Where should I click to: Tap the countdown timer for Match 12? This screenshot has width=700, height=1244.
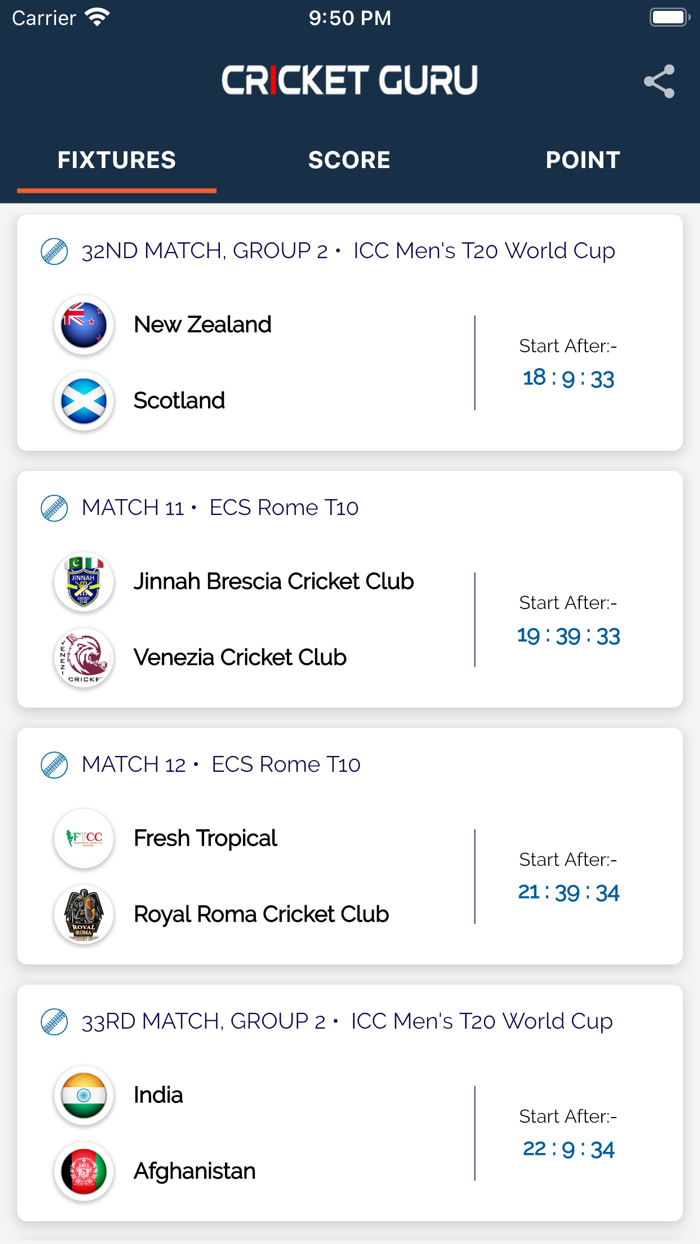(568, 890)
